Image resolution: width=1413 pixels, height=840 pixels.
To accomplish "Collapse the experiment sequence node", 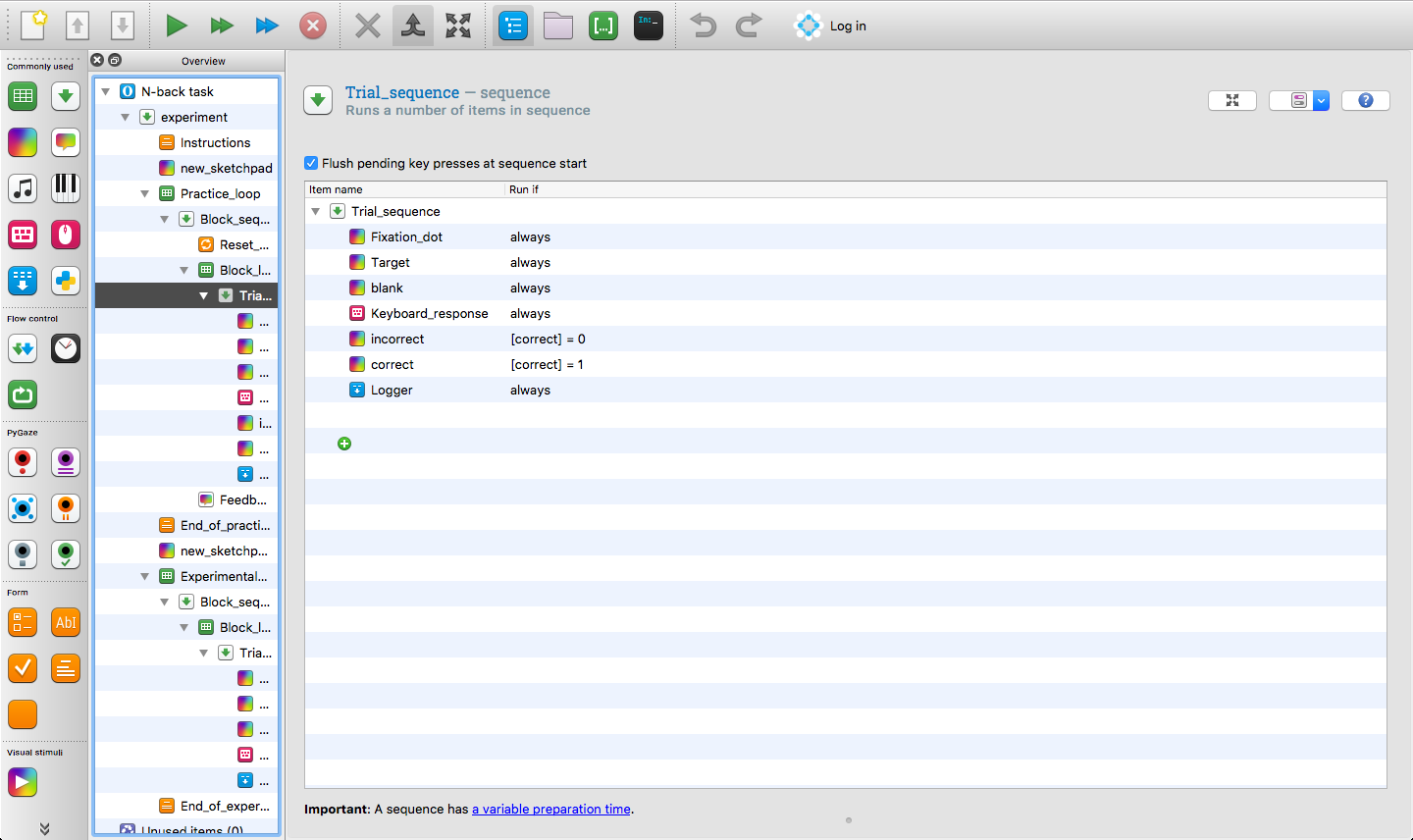I will click(x=125, y=117).
